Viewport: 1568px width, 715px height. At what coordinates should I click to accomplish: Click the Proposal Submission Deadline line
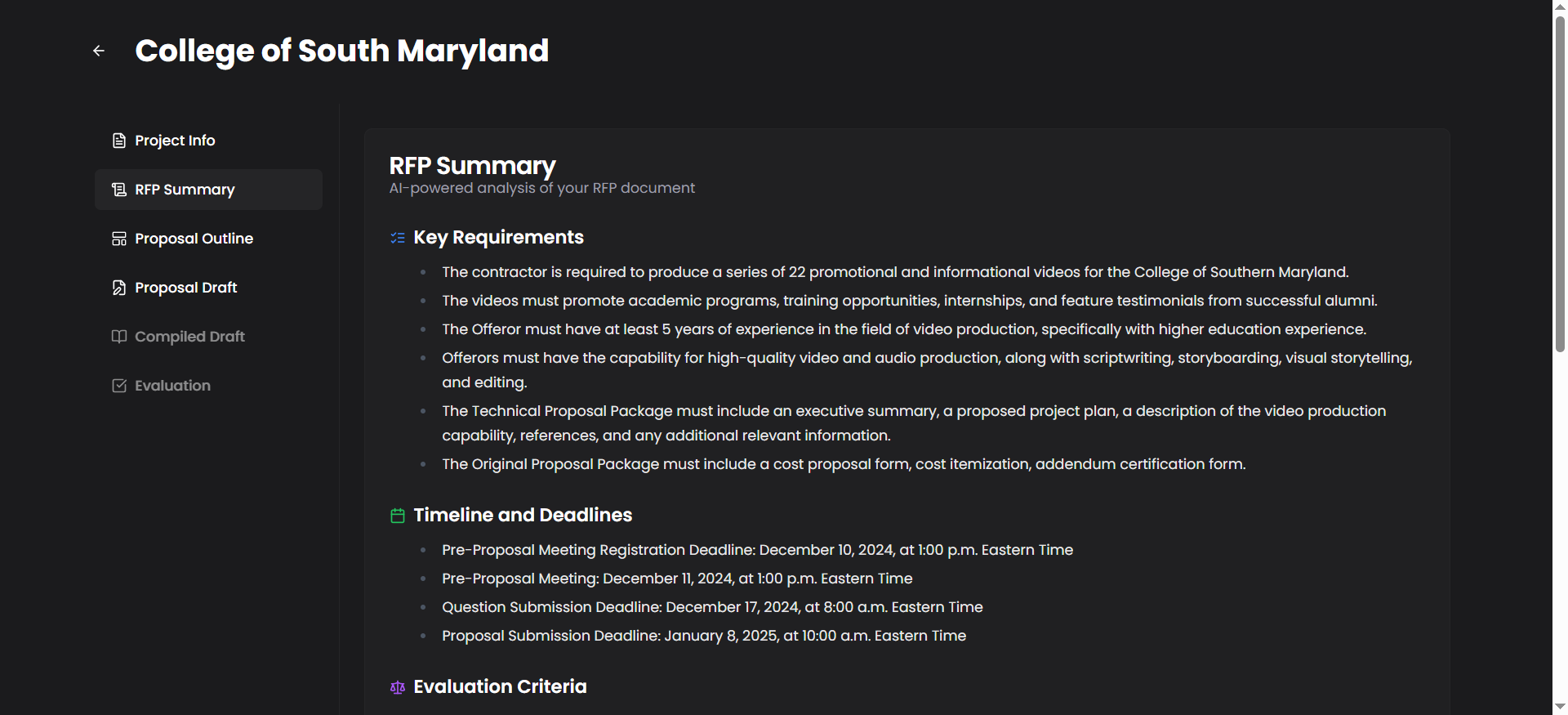703,636
